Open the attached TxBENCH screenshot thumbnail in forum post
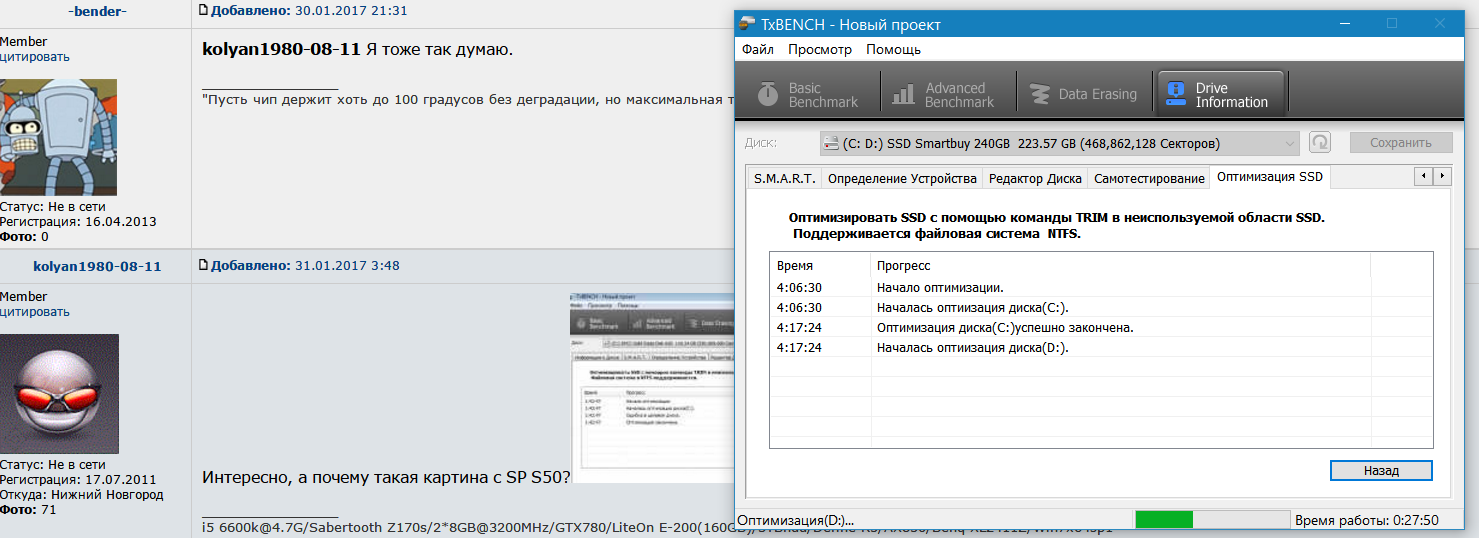The image size is (1479, 538). [651, 387]
